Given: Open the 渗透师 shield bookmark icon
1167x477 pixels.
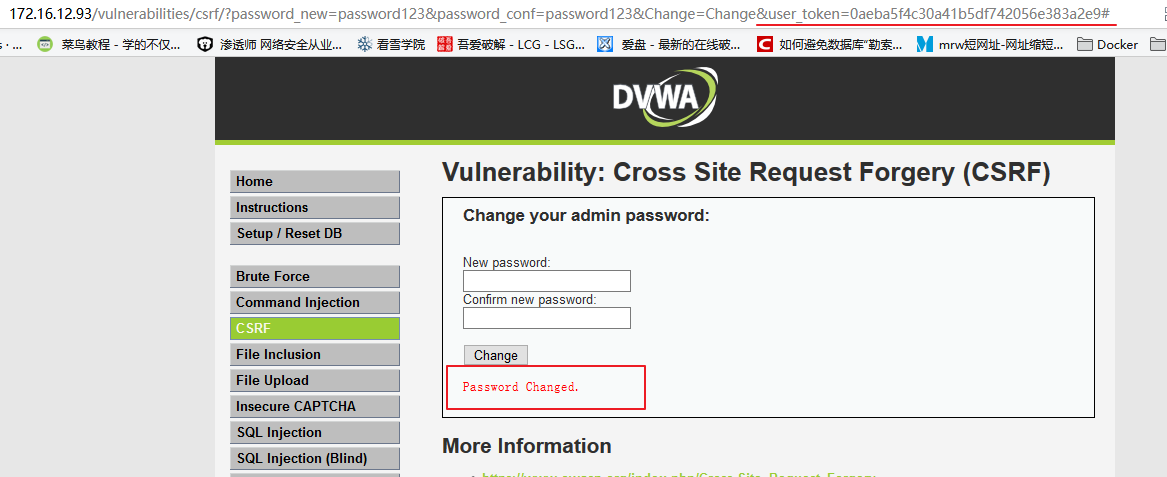Looking at the screenshot, I should [x=205, y=44].
